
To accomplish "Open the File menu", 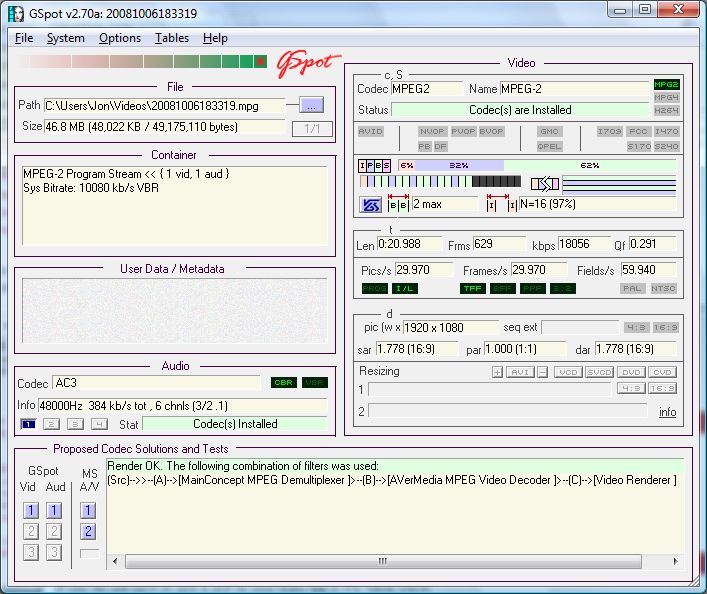I will pos(24,38).
